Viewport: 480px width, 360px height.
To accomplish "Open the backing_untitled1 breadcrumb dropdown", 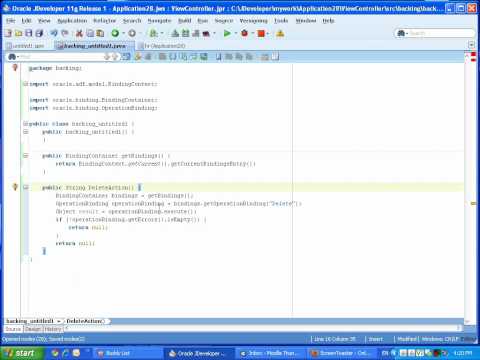I will (x=59, y=321).
